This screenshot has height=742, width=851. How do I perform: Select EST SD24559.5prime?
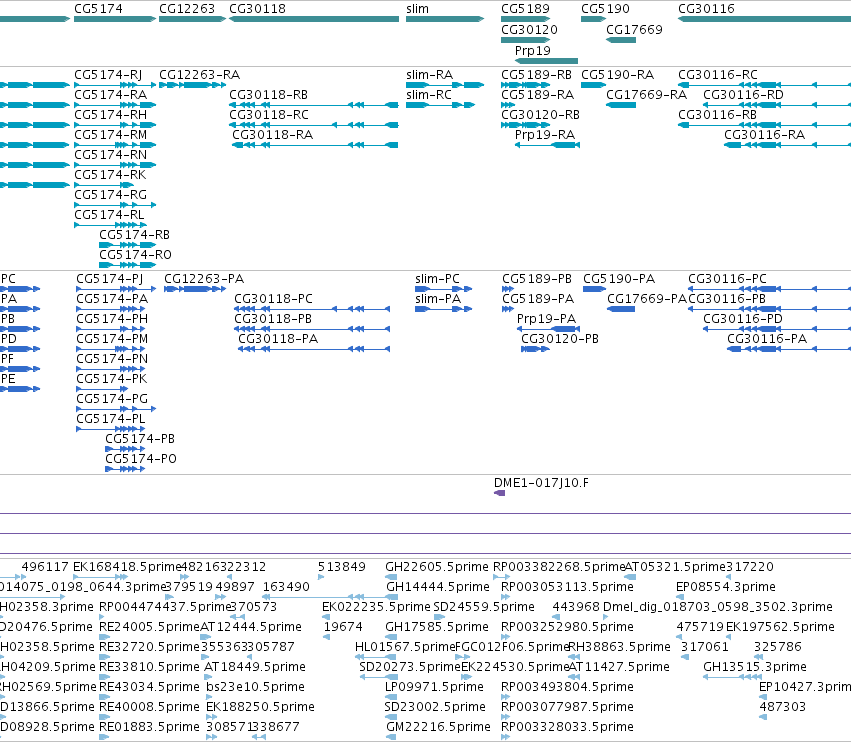[484, 606]
